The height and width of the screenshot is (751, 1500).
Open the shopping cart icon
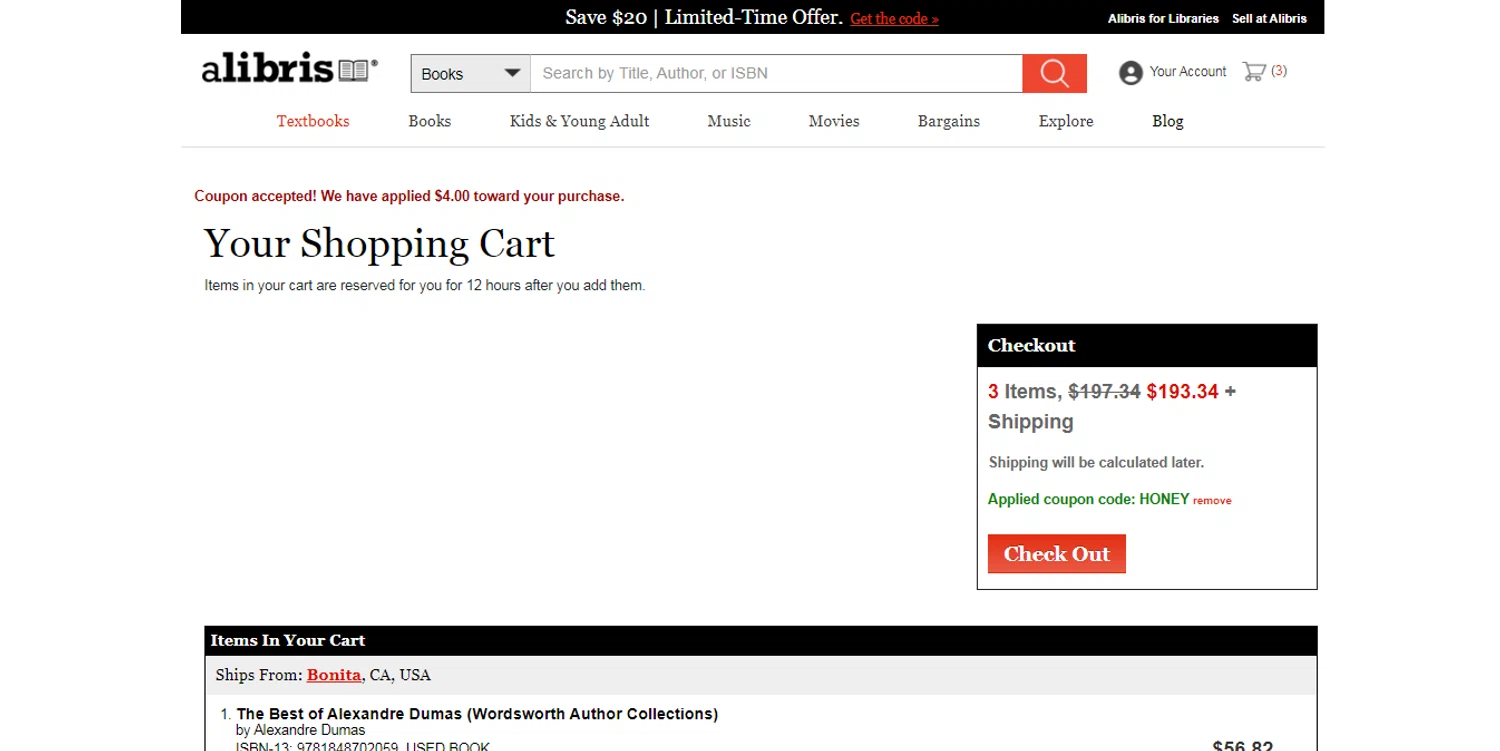[x=1254, y=71]
